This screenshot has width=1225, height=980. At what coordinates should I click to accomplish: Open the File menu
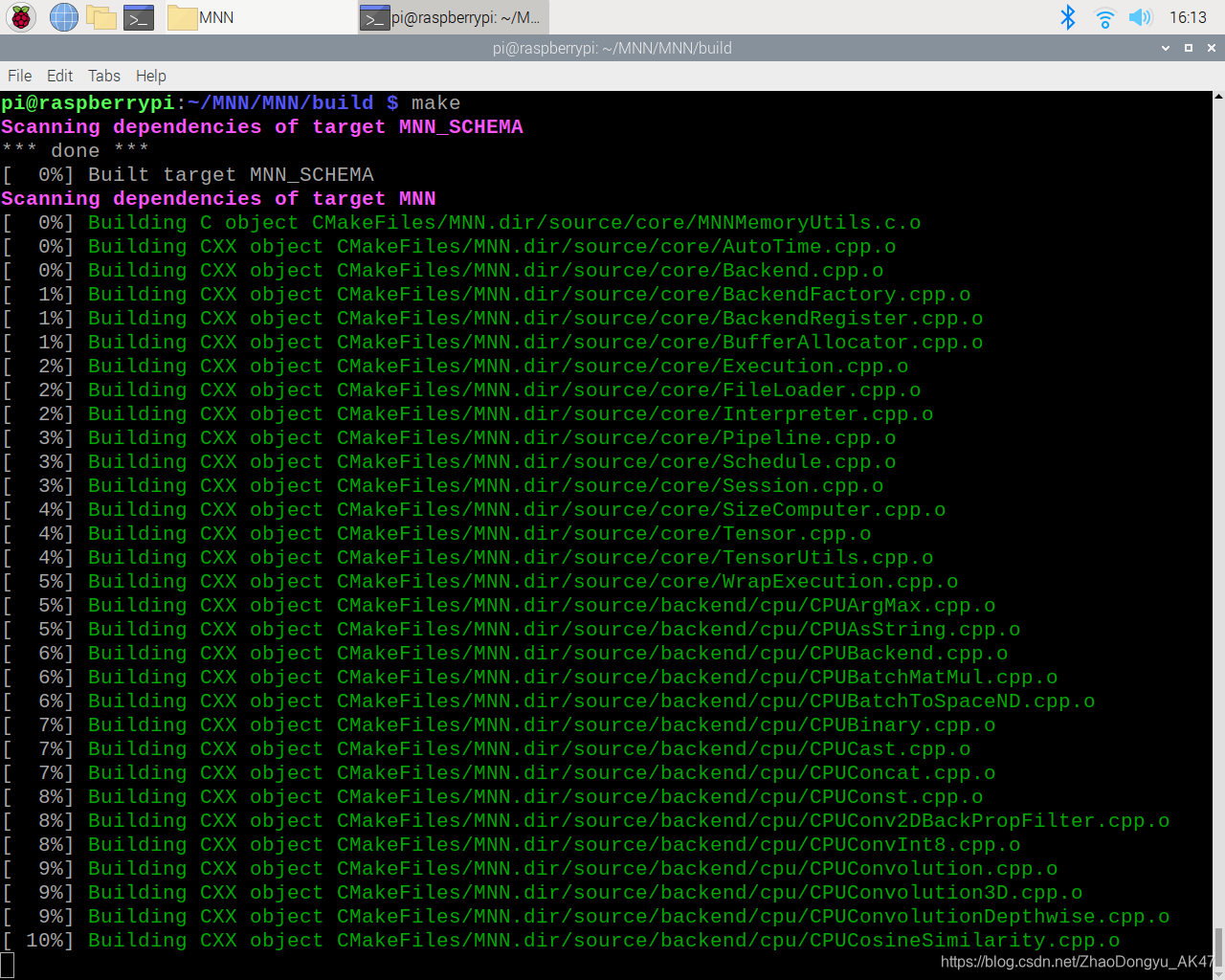(19, 76)
